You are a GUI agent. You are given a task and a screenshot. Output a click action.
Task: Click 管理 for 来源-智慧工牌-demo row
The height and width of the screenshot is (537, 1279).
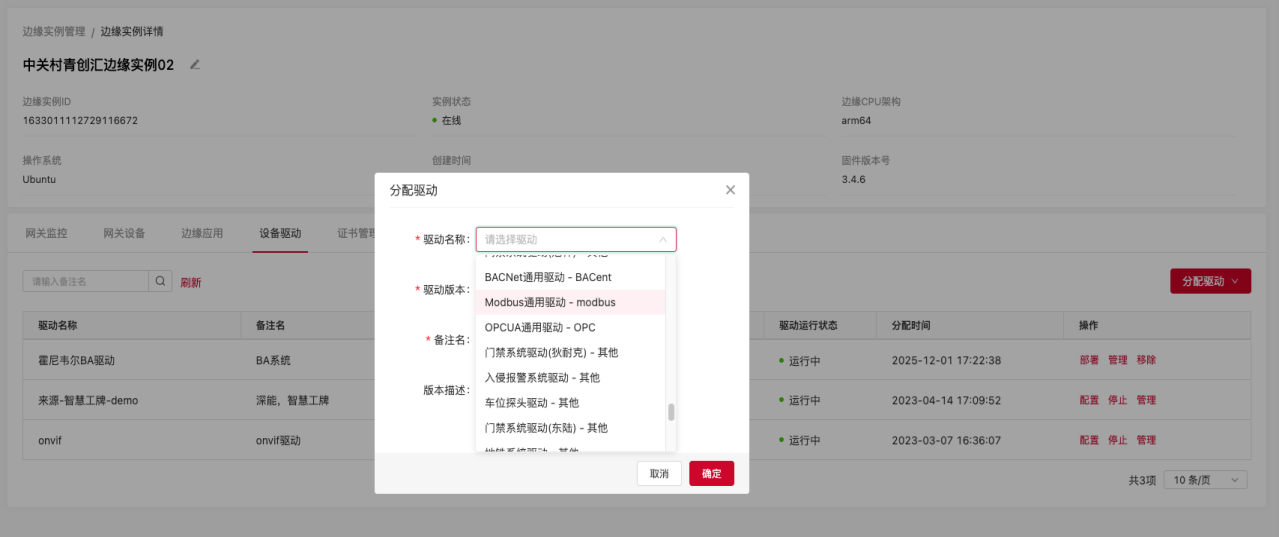(1146, 400)
